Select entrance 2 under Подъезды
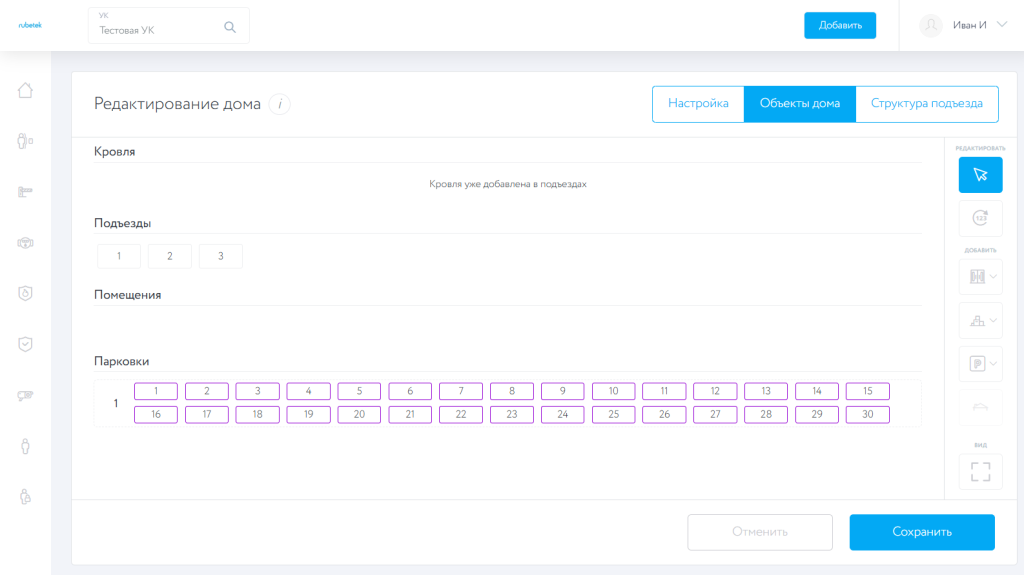This screenshot has height=575, width=1024. 170,256
